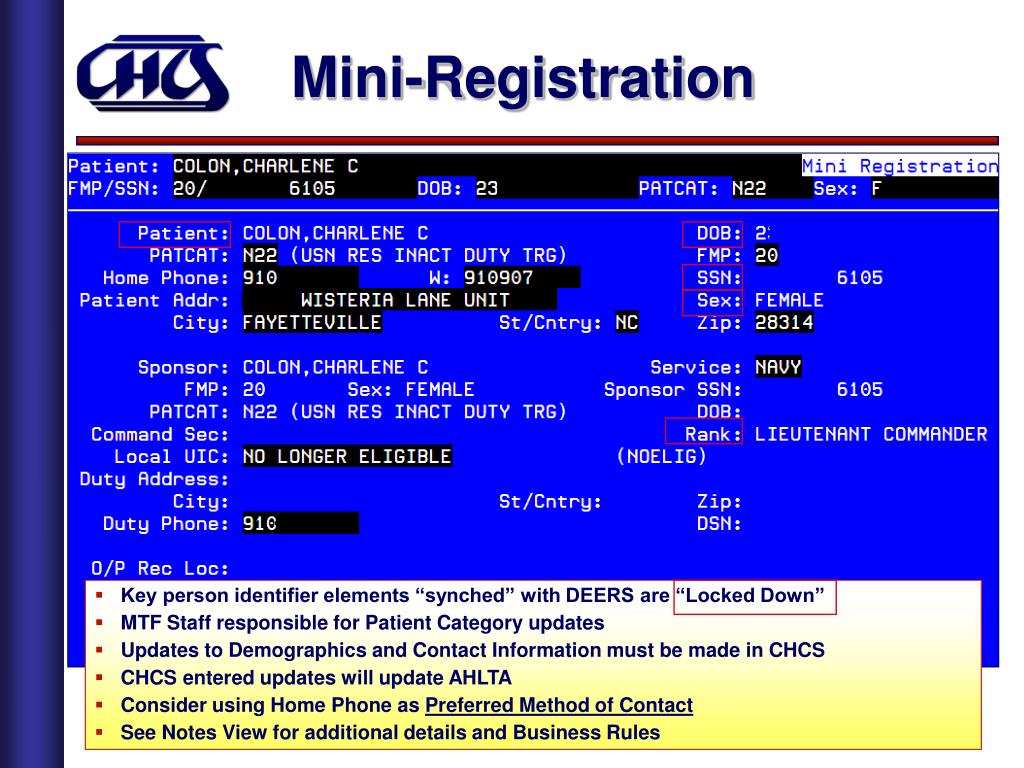Click the Duty Address label
This screenshot has width=1024, height=768.
pyautogui.click(x=154, y=479)
